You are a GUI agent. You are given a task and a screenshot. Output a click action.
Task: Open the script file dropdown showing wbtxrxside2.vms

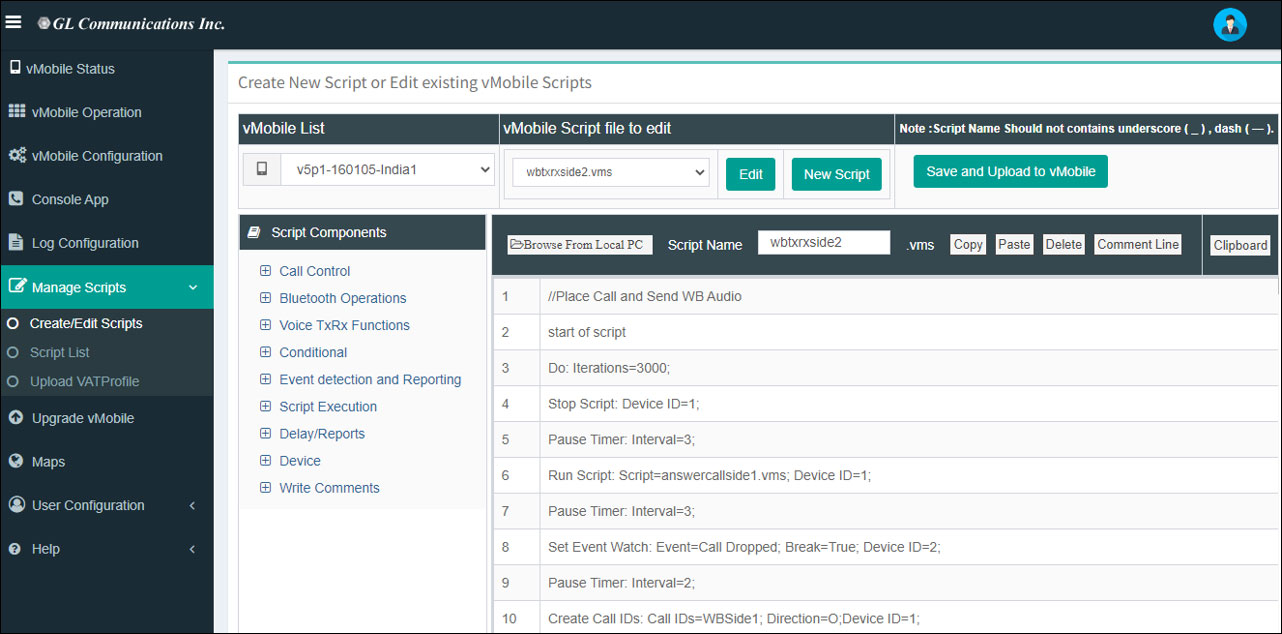click(x=610, y=172)
